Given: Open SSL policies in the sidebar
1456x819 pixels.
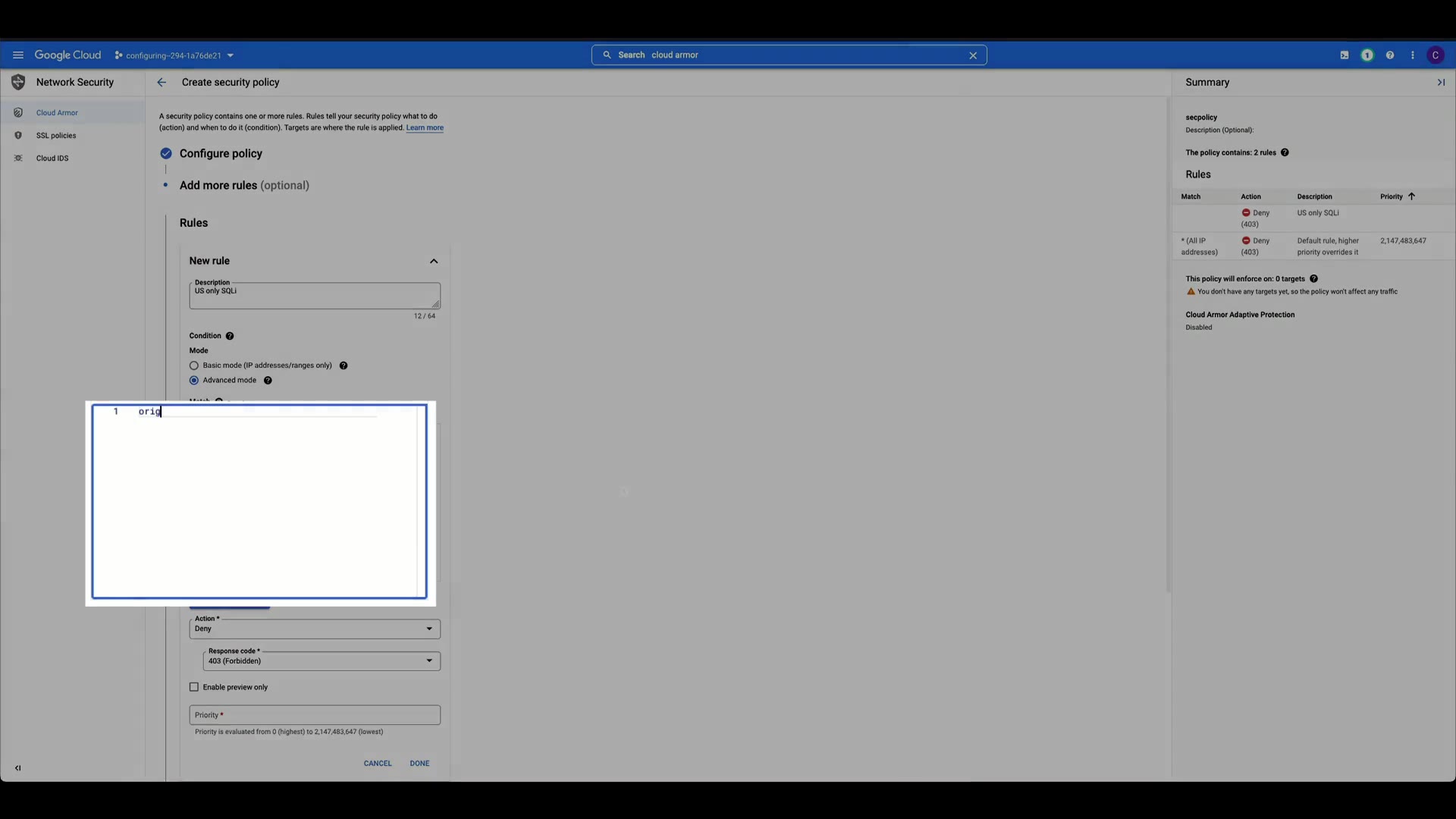Looking at the screenshot, I should (56, 136).
